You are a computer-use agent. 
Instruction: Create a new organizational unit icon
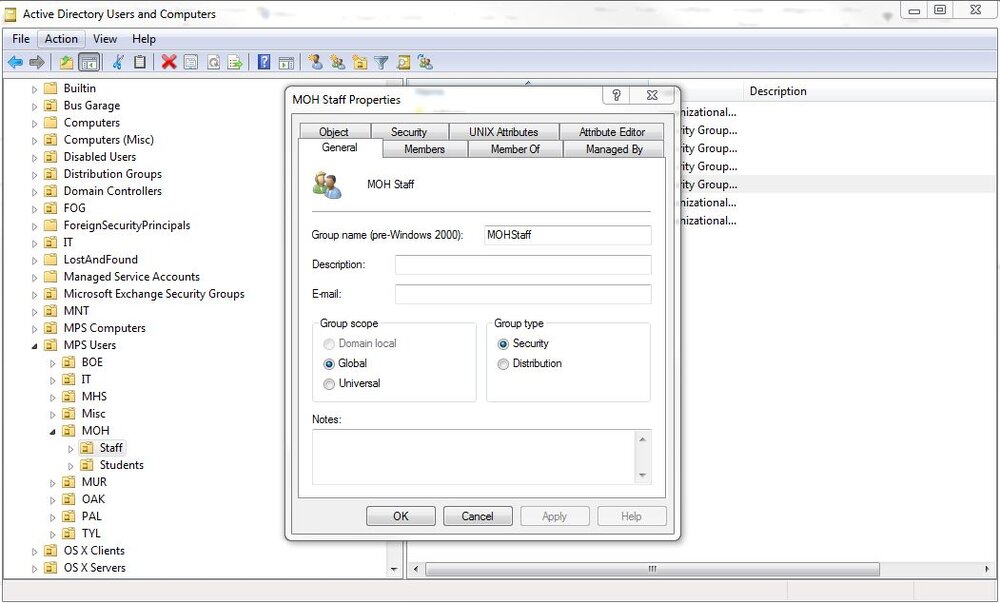click(x=360, y=62)
